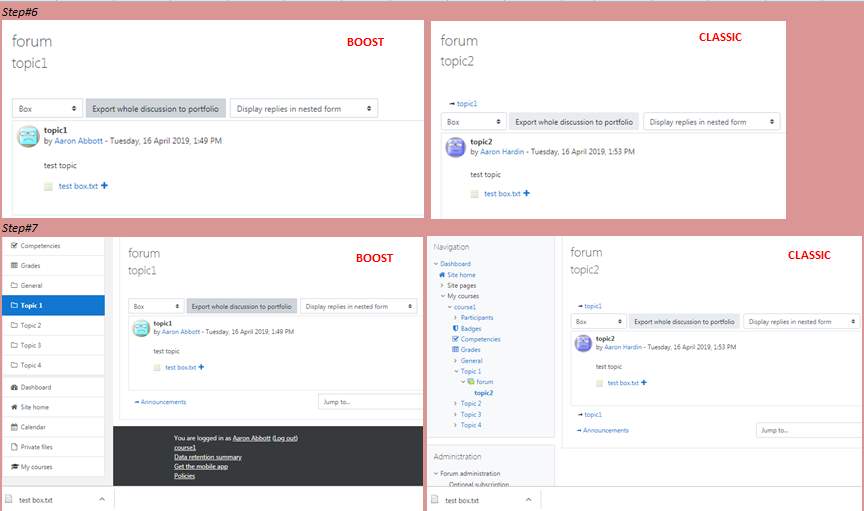Open Box dropdown in Step 6 Boost panel
This screenshot has width=864, height=511.
pos(47,109)
